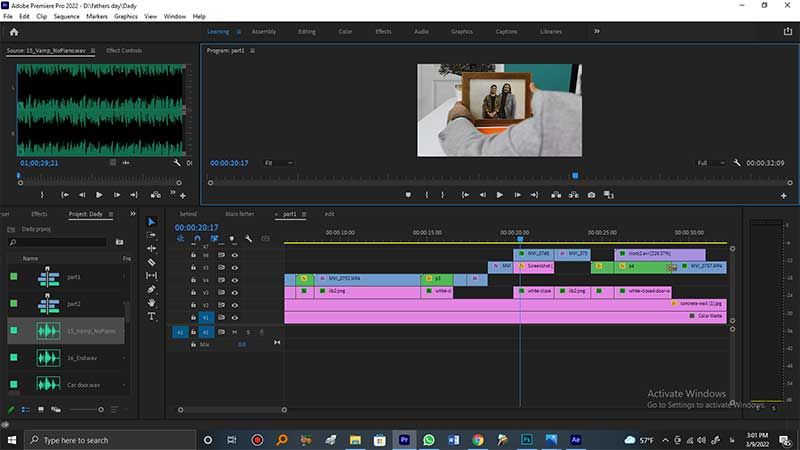The height and width of the screenshot is (450, 800).
Task: Switch to the Color workspace
Action: pos(345,31)
